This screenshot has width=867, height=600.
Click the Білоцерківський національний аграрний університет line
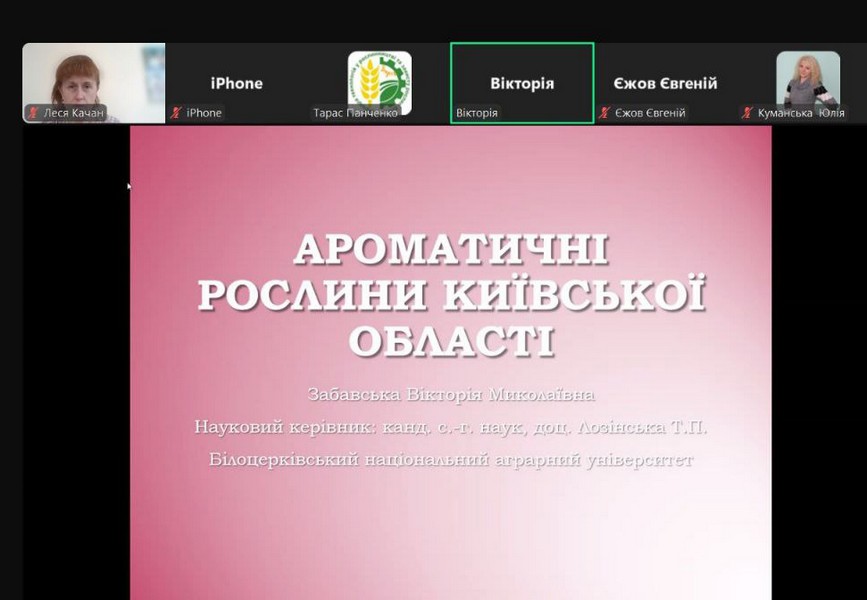[x=451, y=460]
